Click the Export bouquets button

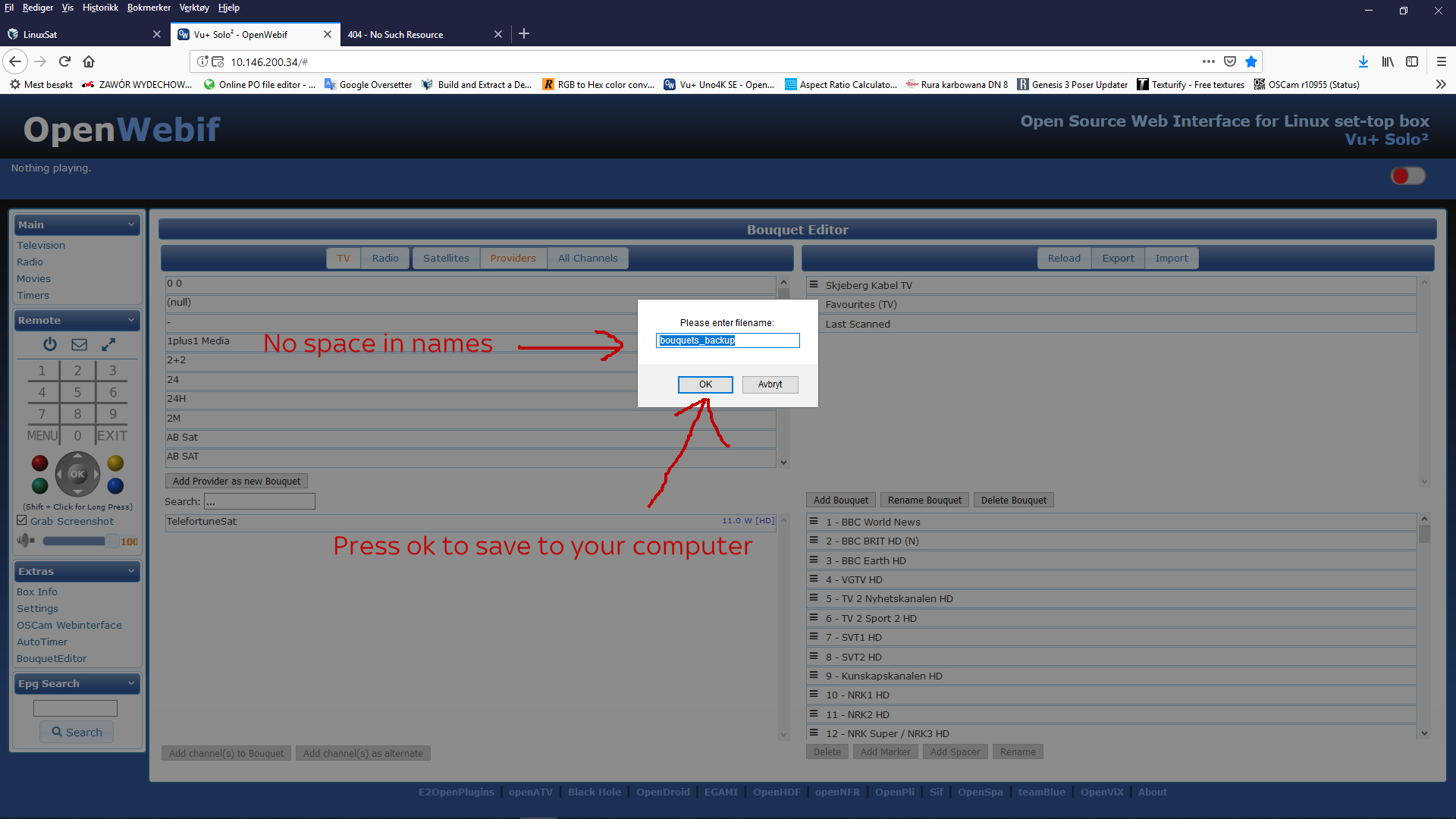coord(1117,258)
